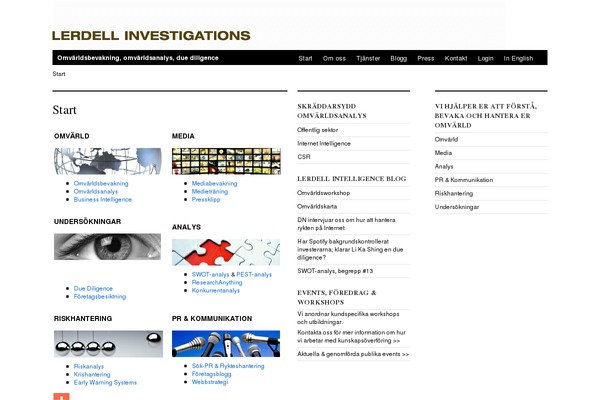Open the SWOT-analys link
Screen dimensions: 600x400
tap(210, 274)
